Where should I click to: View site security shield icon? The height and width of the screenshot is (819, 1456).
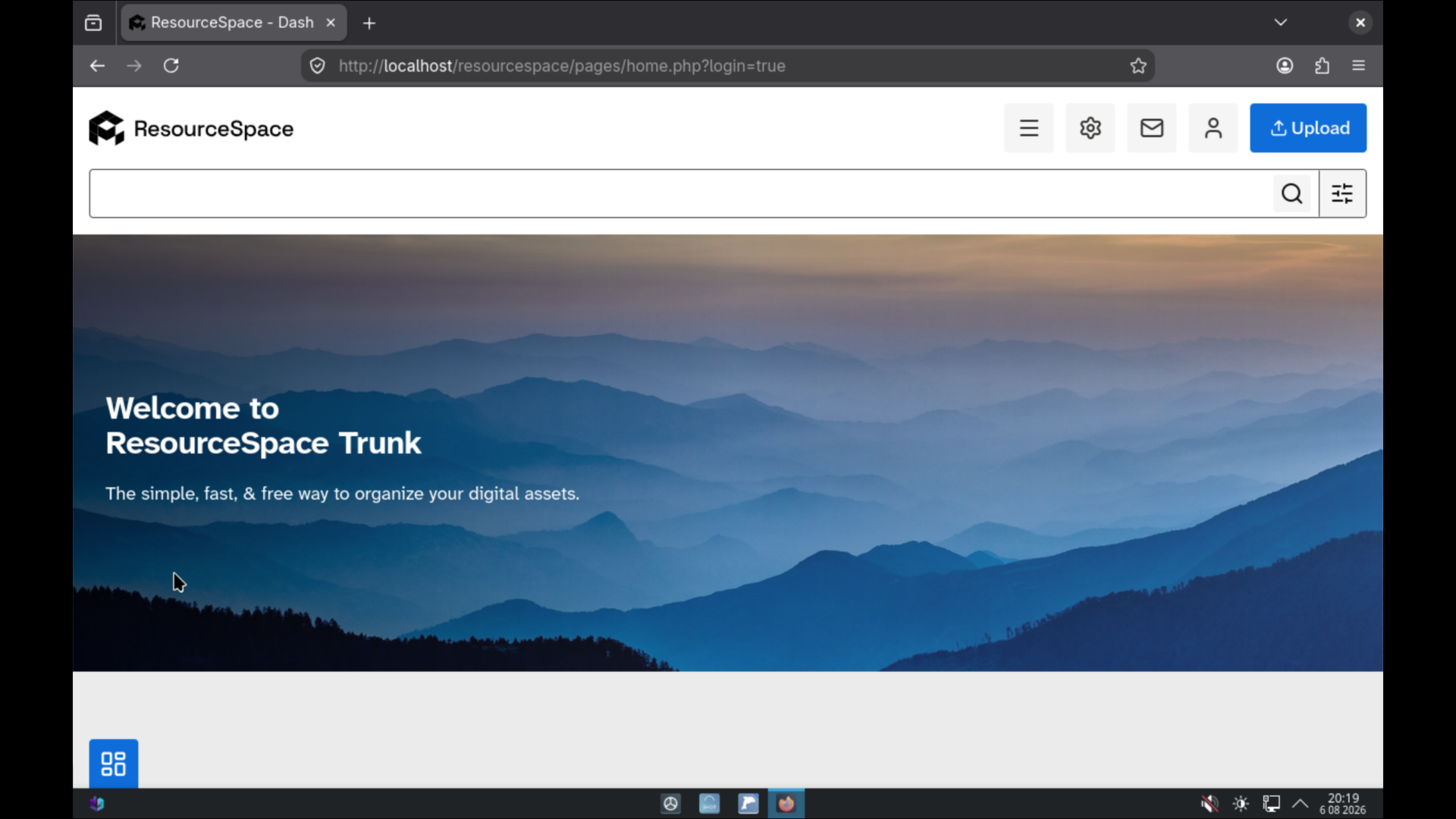[318, 66]
